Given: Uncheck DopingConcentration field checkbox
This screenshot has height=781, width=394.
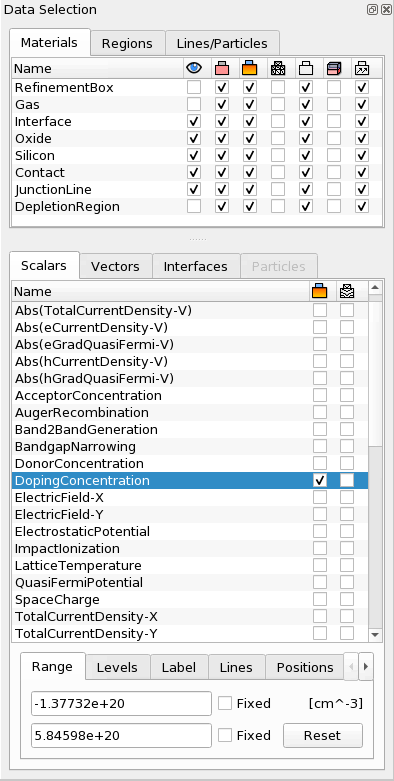Looking at the screenshot, I should click(320, 481).
